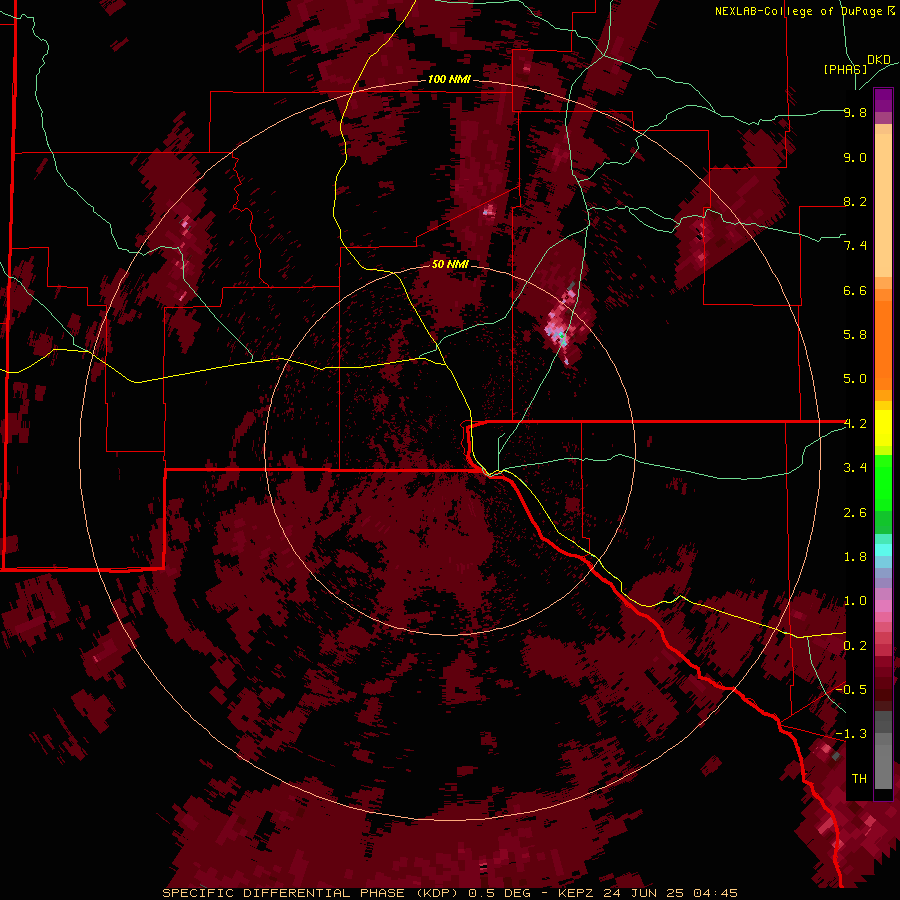Screen dimensions: 900x900
Task: Select the 3.4 scale value
Action: tap(855, 468)
